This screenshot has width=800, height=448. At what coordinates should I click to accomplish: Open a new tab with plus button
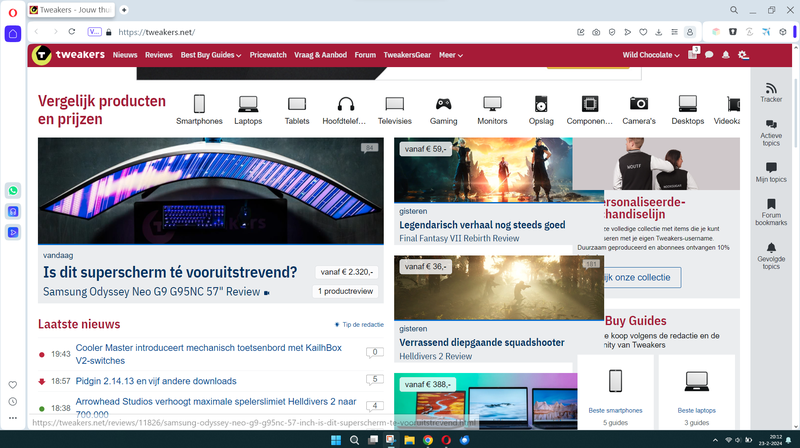click(124, 10)
